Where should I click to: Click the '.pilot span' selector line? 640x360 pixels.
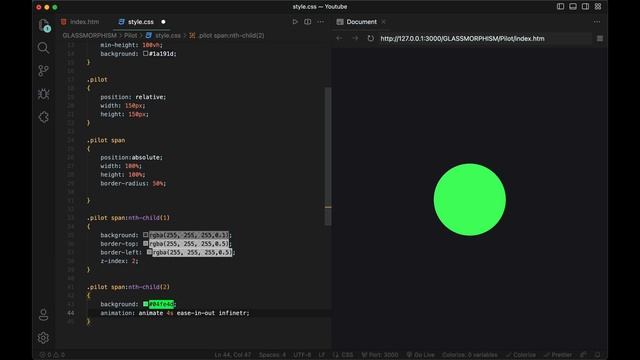[106, 140]
